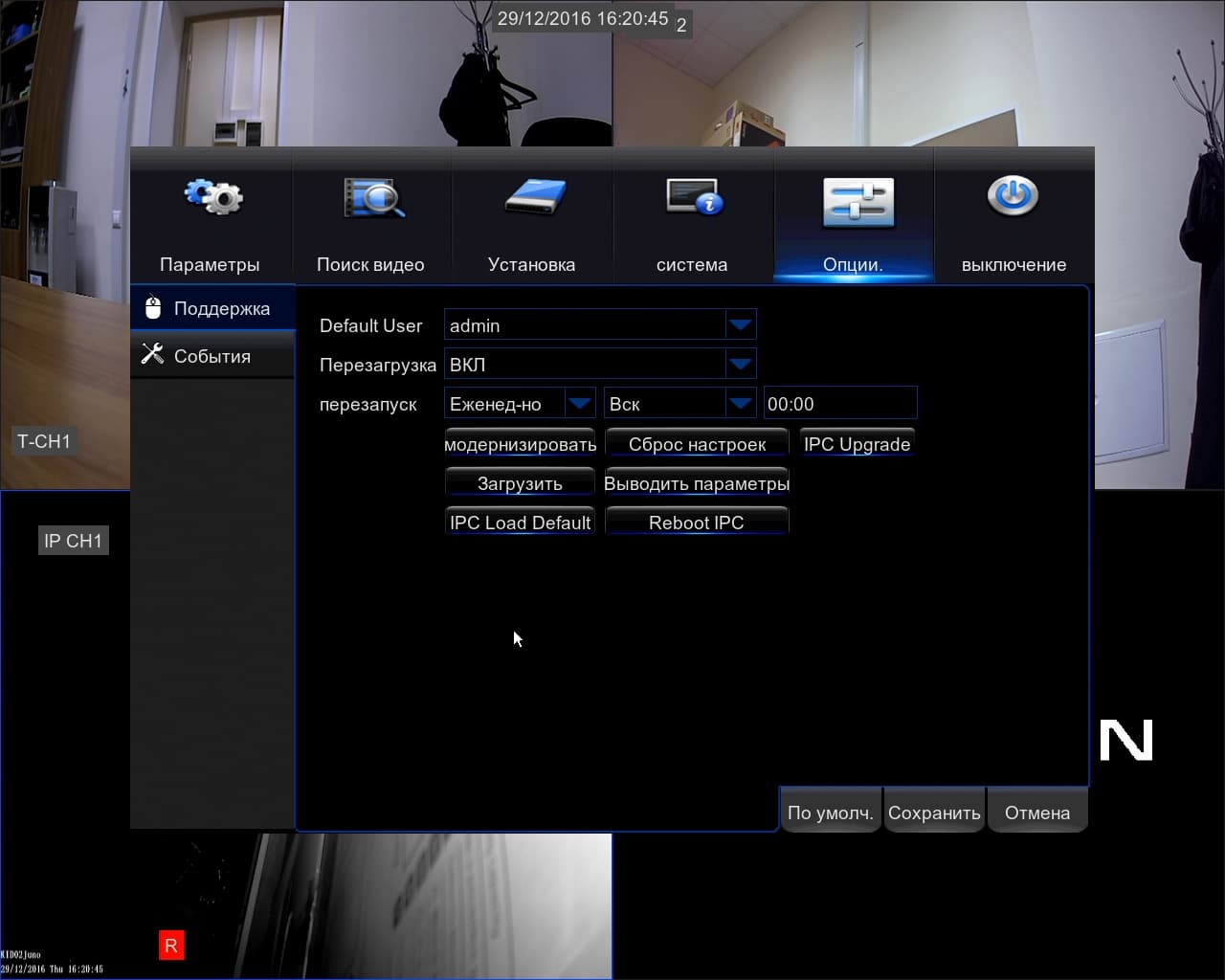The width and height of the screenshot is (1225, 980).
Task: Expand the Перезагрузка ВКЛ dropdown arrow
Action: point(740,364)
